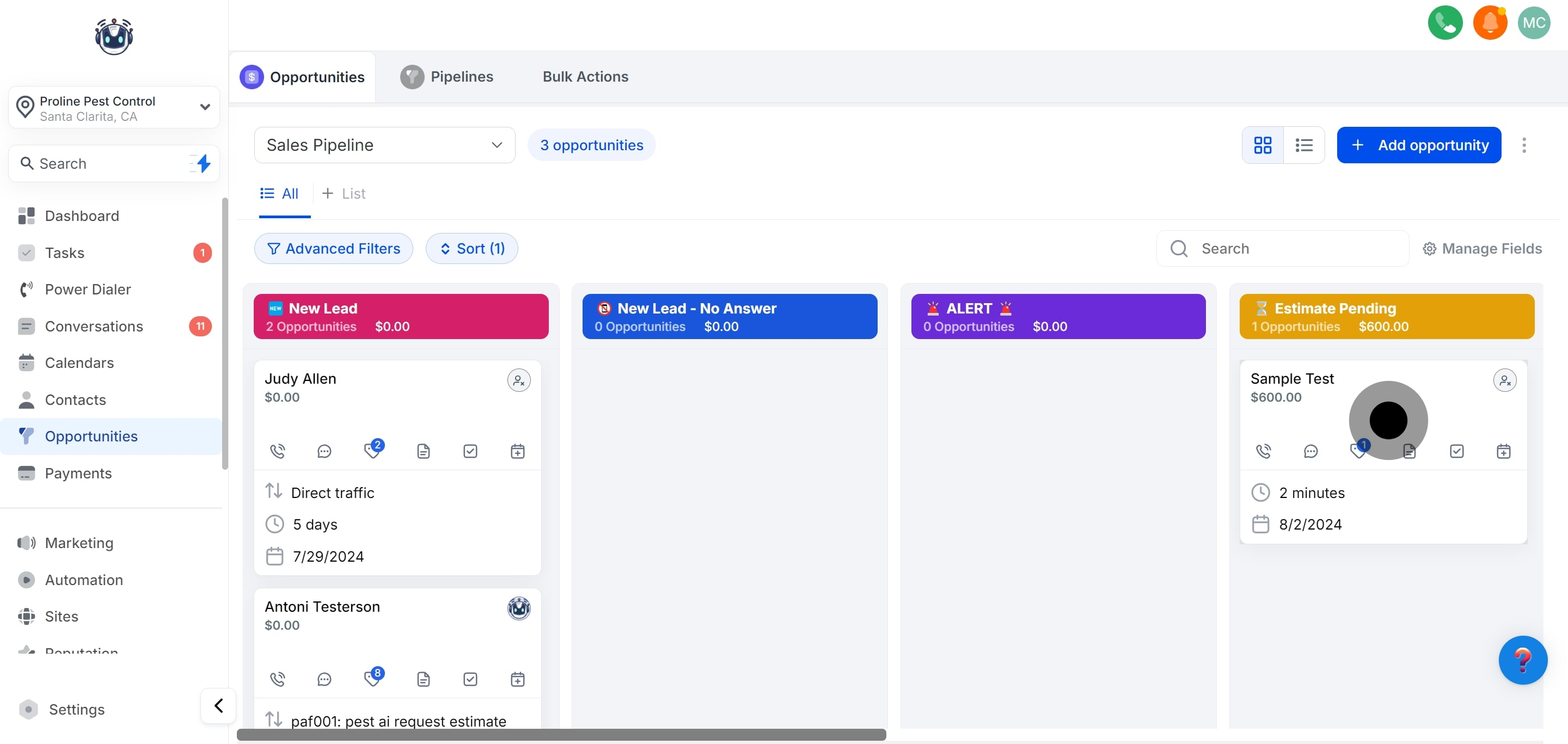Click the SMS chat icon on Sample Test card
The width and height of the screenshot is (1568, 744).
pyautogui.click(x=1310, y=451)
